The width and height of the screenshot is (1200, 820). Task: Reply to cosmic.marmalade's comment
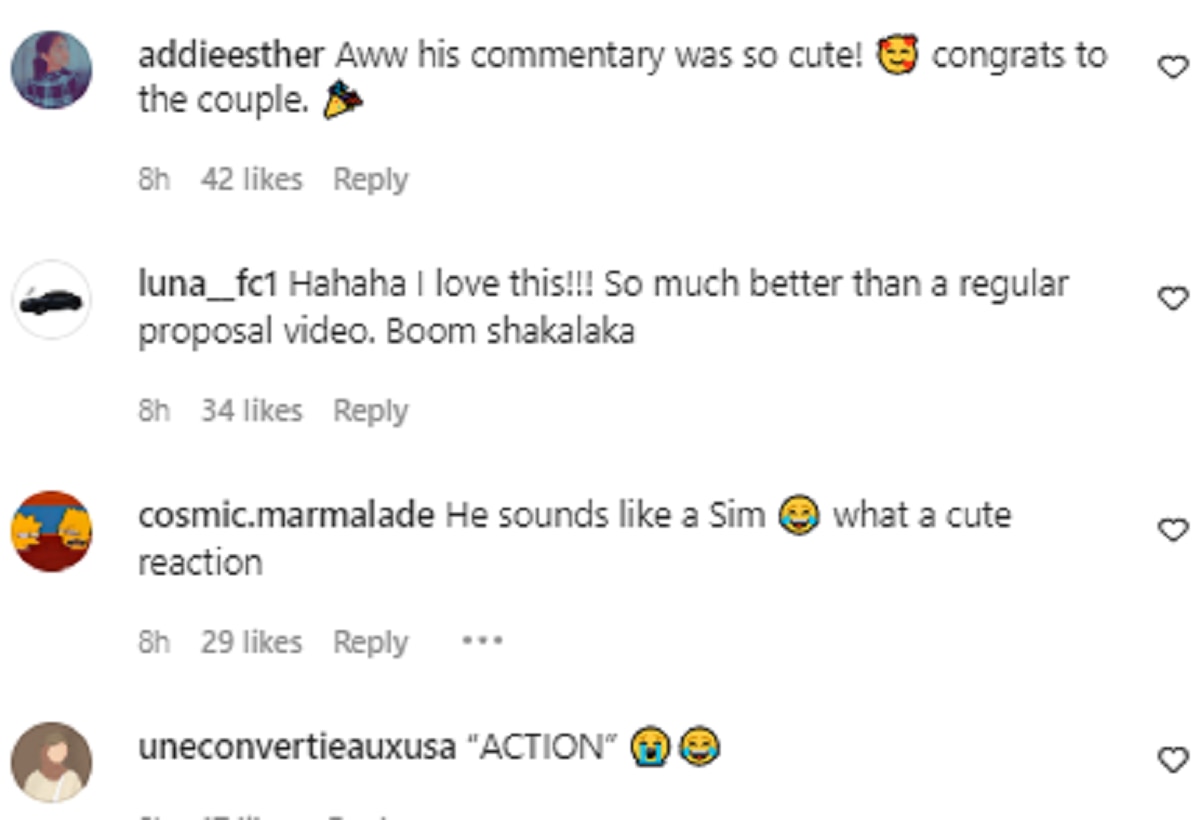coord(370,642)
